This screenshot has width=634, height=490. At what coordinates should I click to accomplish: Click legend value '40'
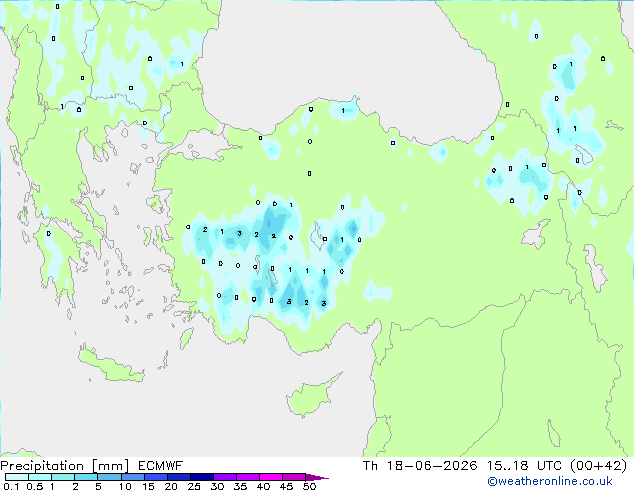coord(263,486)
